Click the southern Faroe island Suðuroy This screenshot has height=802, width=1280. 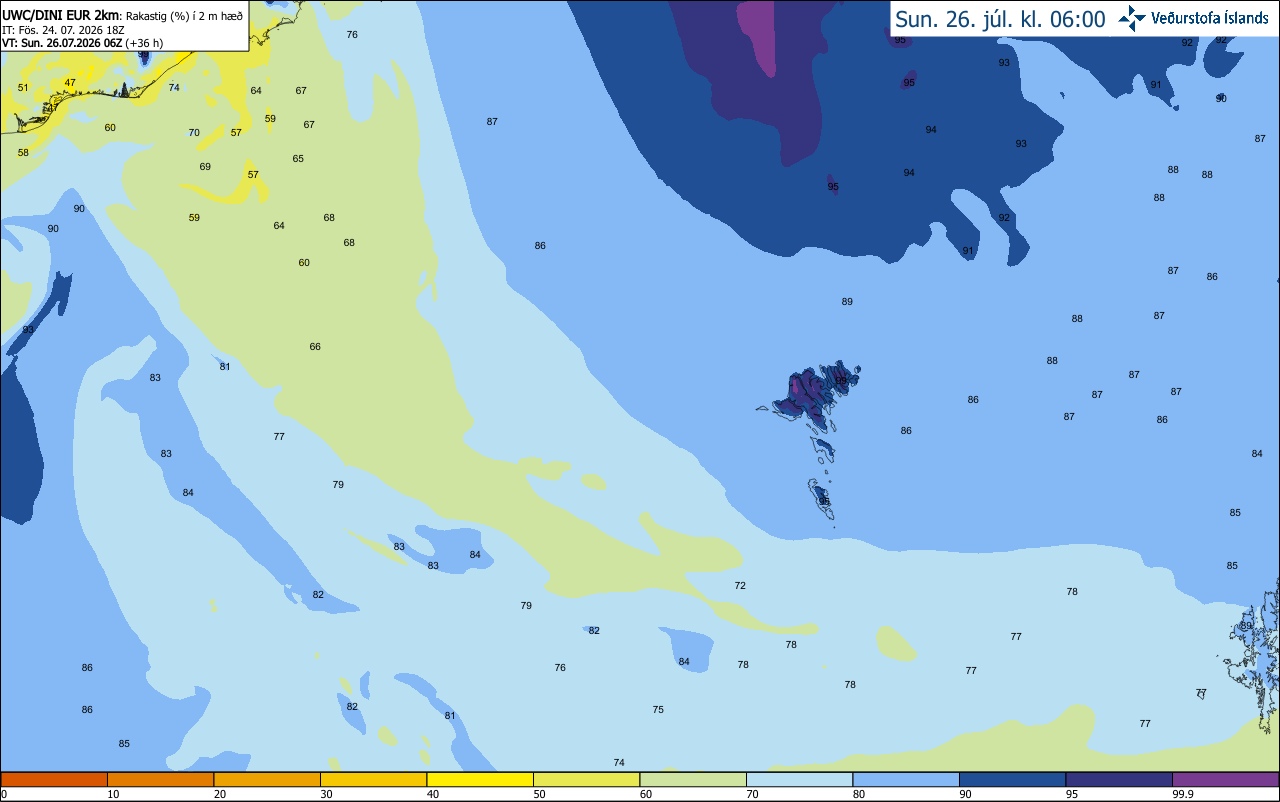pyautogui.click(x=821, y=499)
